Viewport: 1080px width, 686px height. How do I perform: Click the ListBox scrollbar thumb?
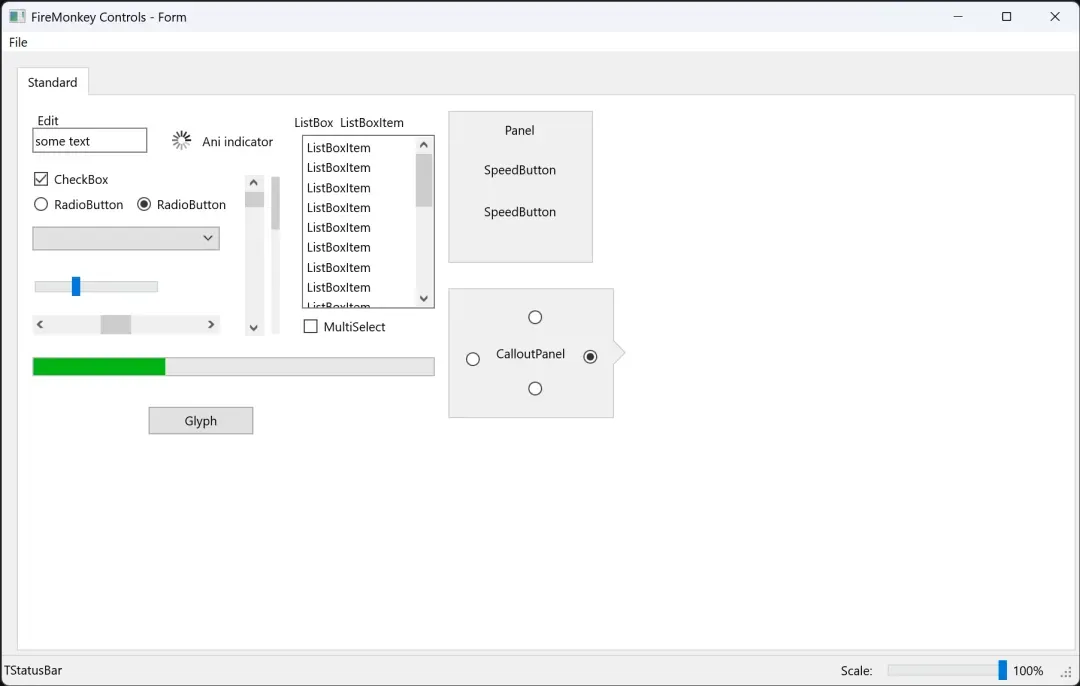(424, 180)
